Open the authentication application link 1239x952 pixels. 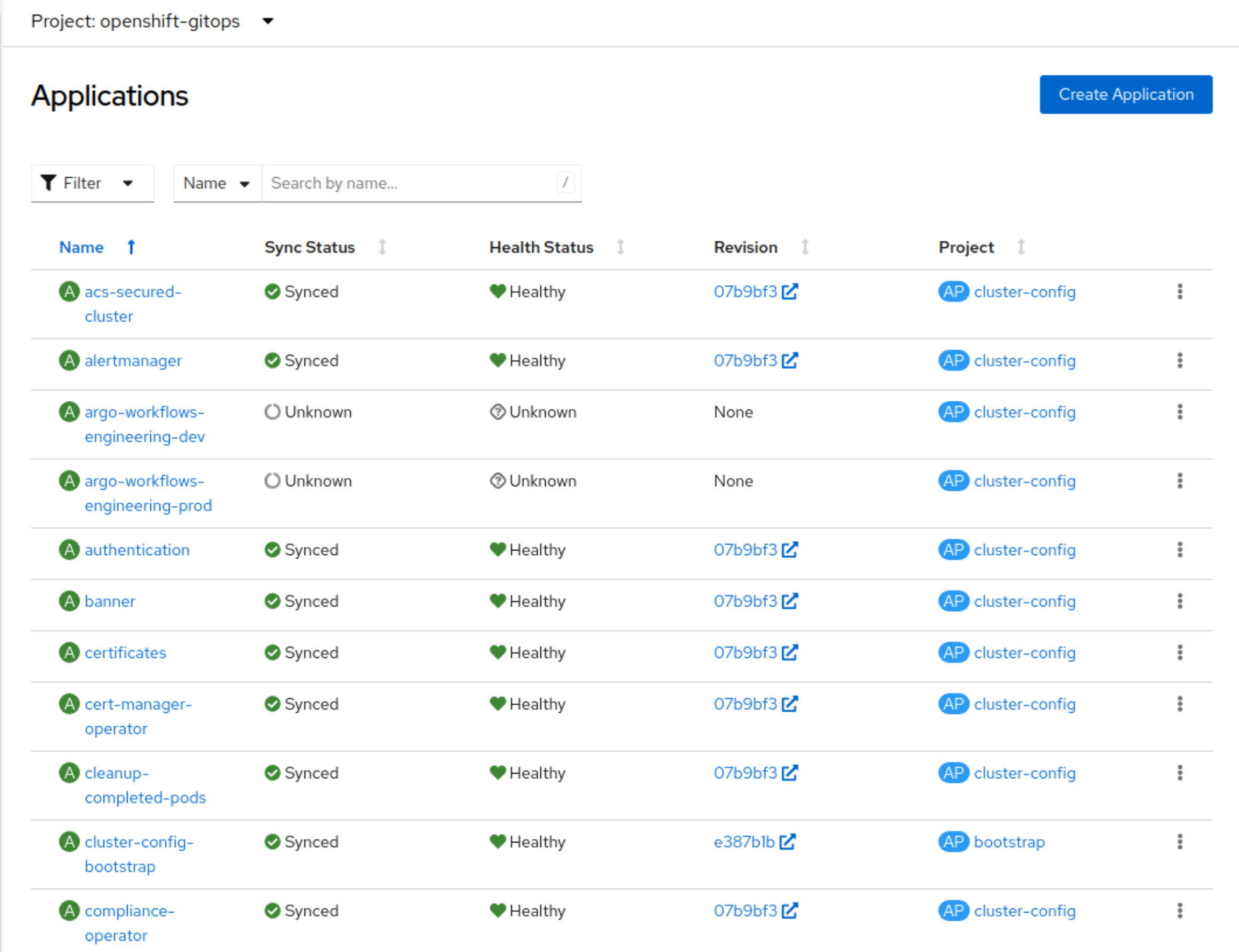point(137,550)
